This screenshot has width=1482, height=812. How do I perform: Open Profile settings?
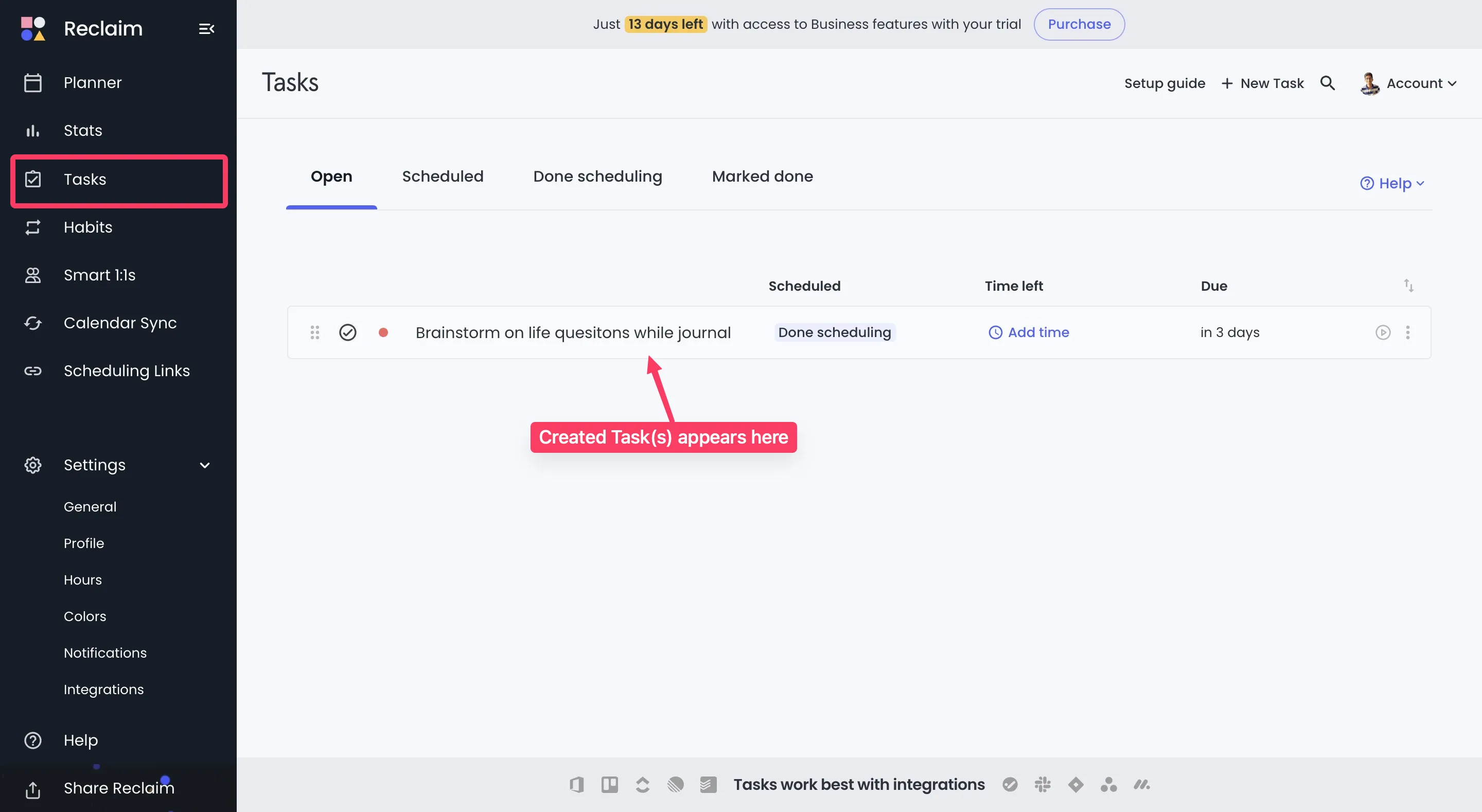pos(84,543)
